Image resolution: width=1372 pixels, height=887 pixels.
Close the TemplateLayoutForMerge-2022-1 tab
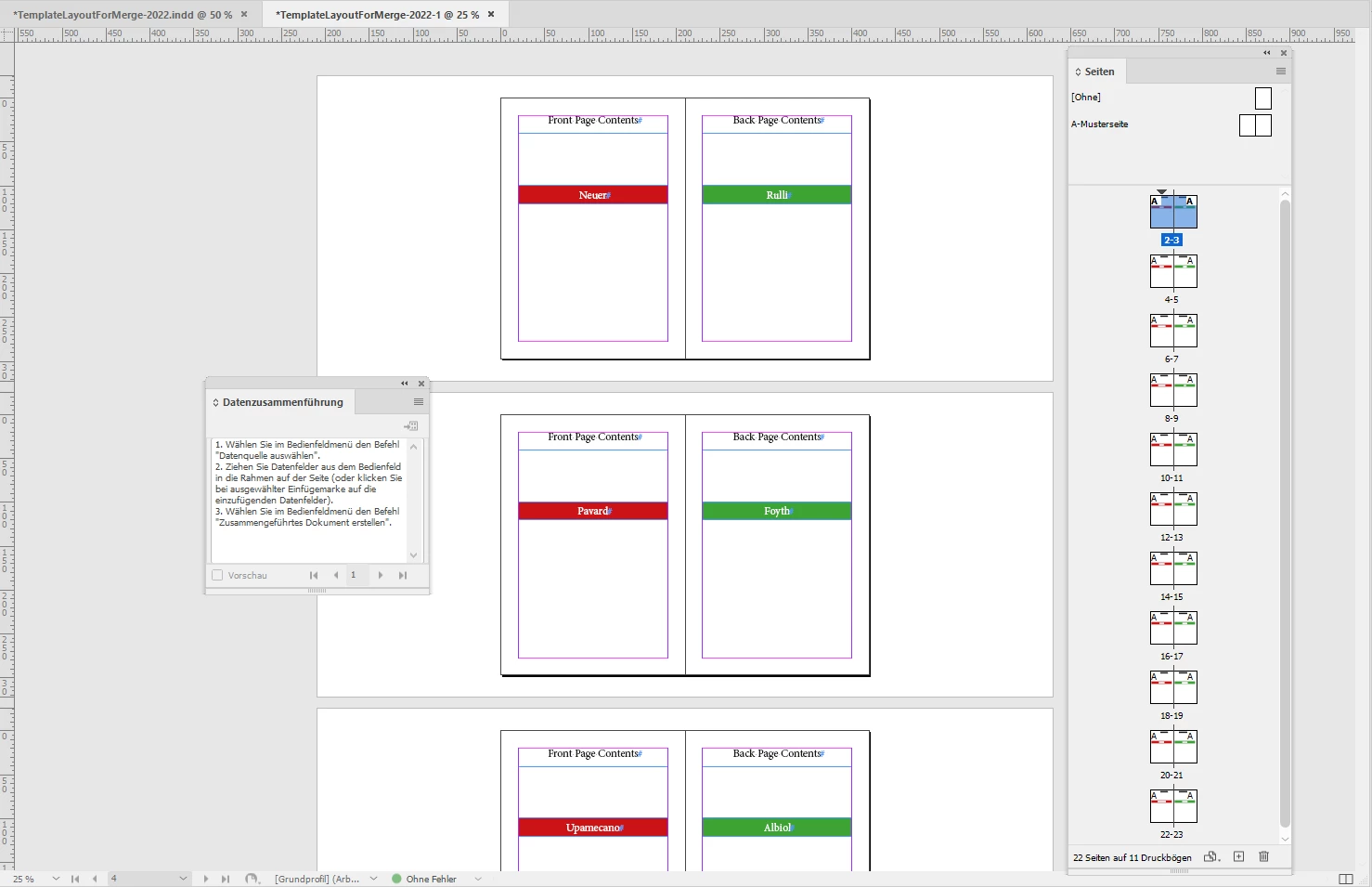click(x=491, y=14)
